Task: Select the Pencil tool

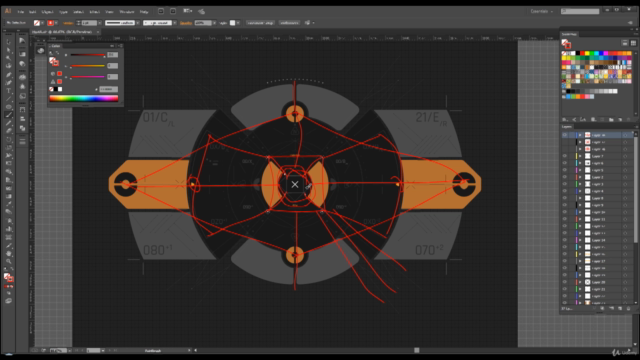Action: coord(9,123)
